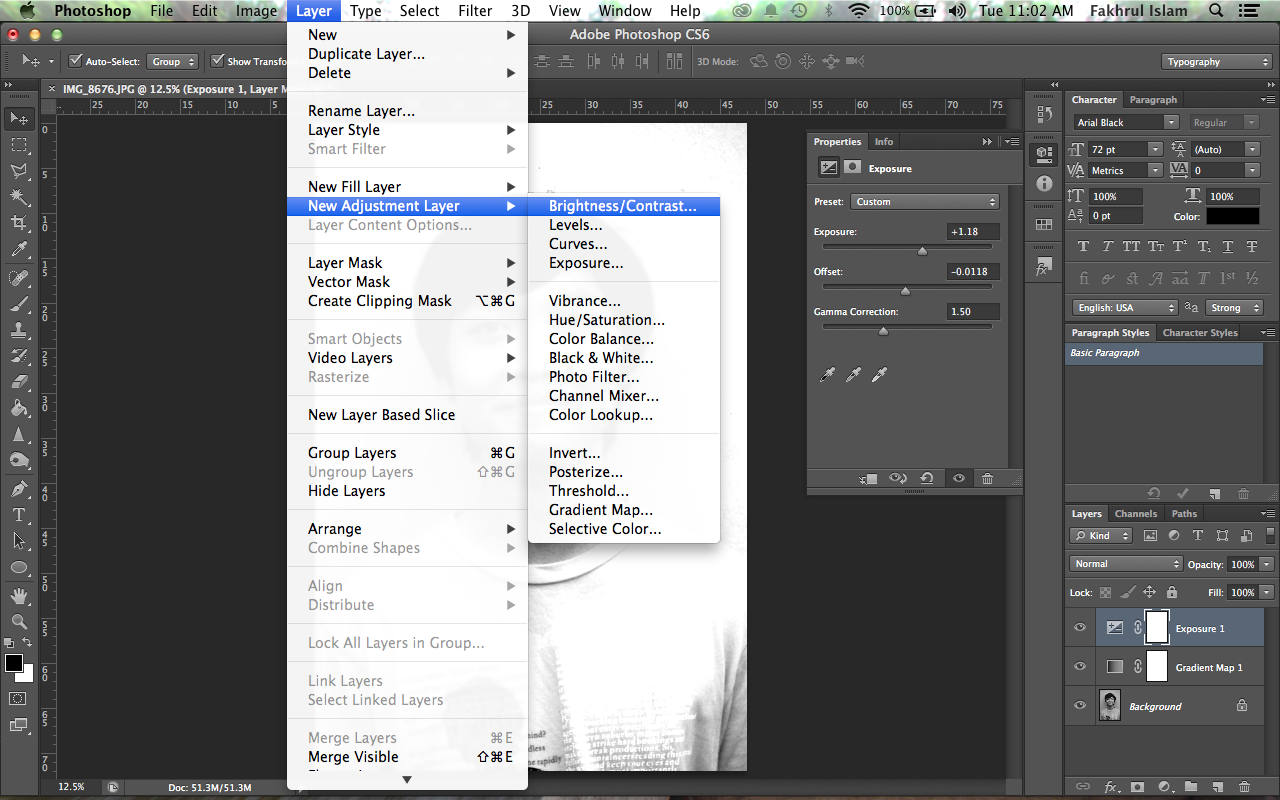Viewport: 1280px width, 800px height.
Task: Reset adjustment defaults in Properties panel
Action: point(927,479)
